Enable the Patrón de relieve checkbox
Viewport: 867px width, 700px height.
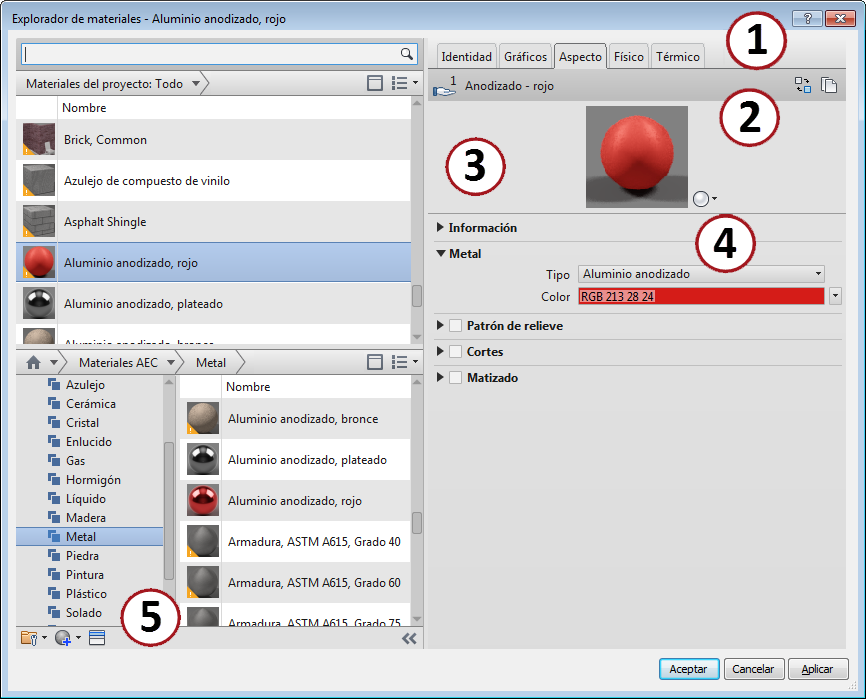(455, 325)
